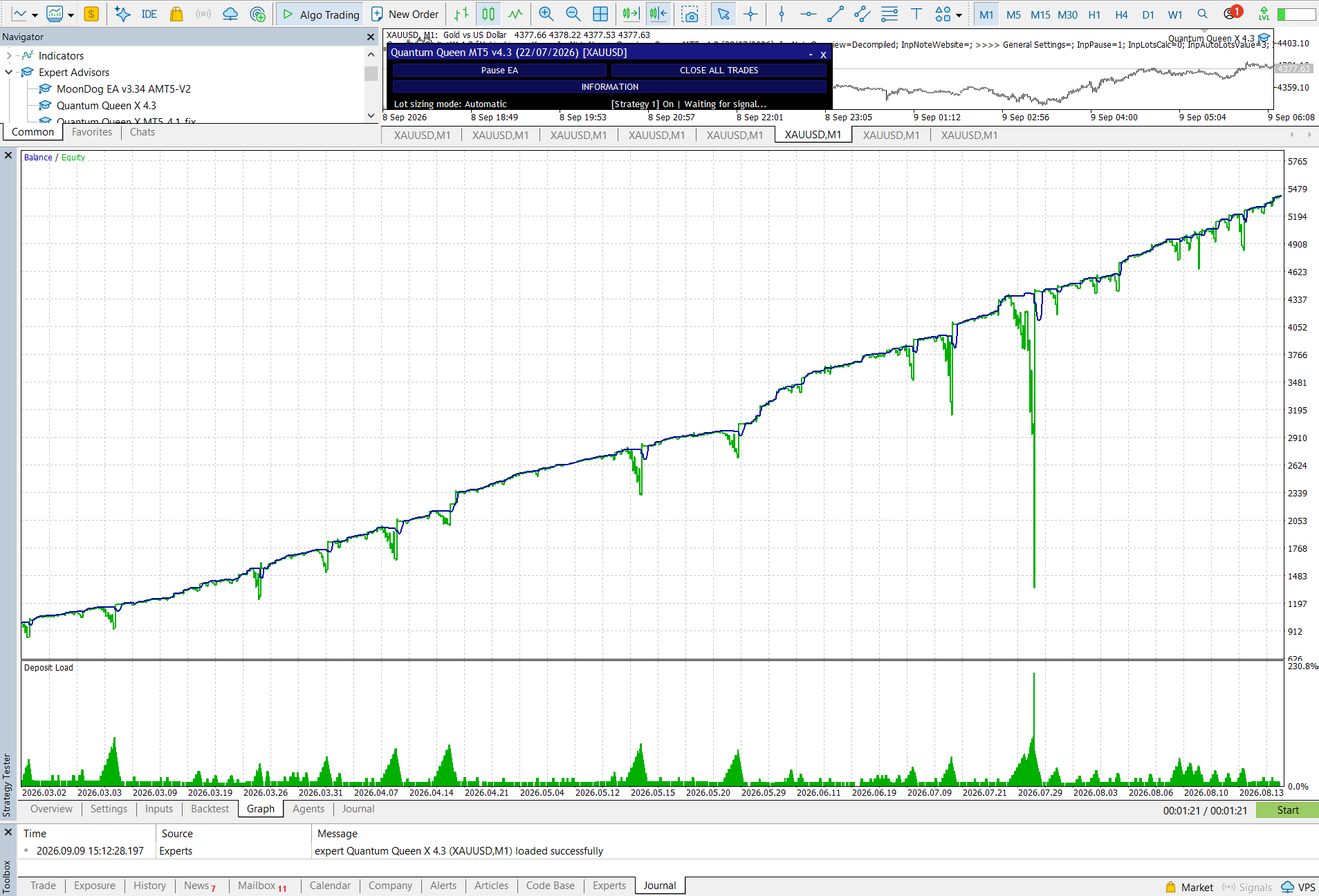Switch chart to candlestick type

tap(488, 14)
